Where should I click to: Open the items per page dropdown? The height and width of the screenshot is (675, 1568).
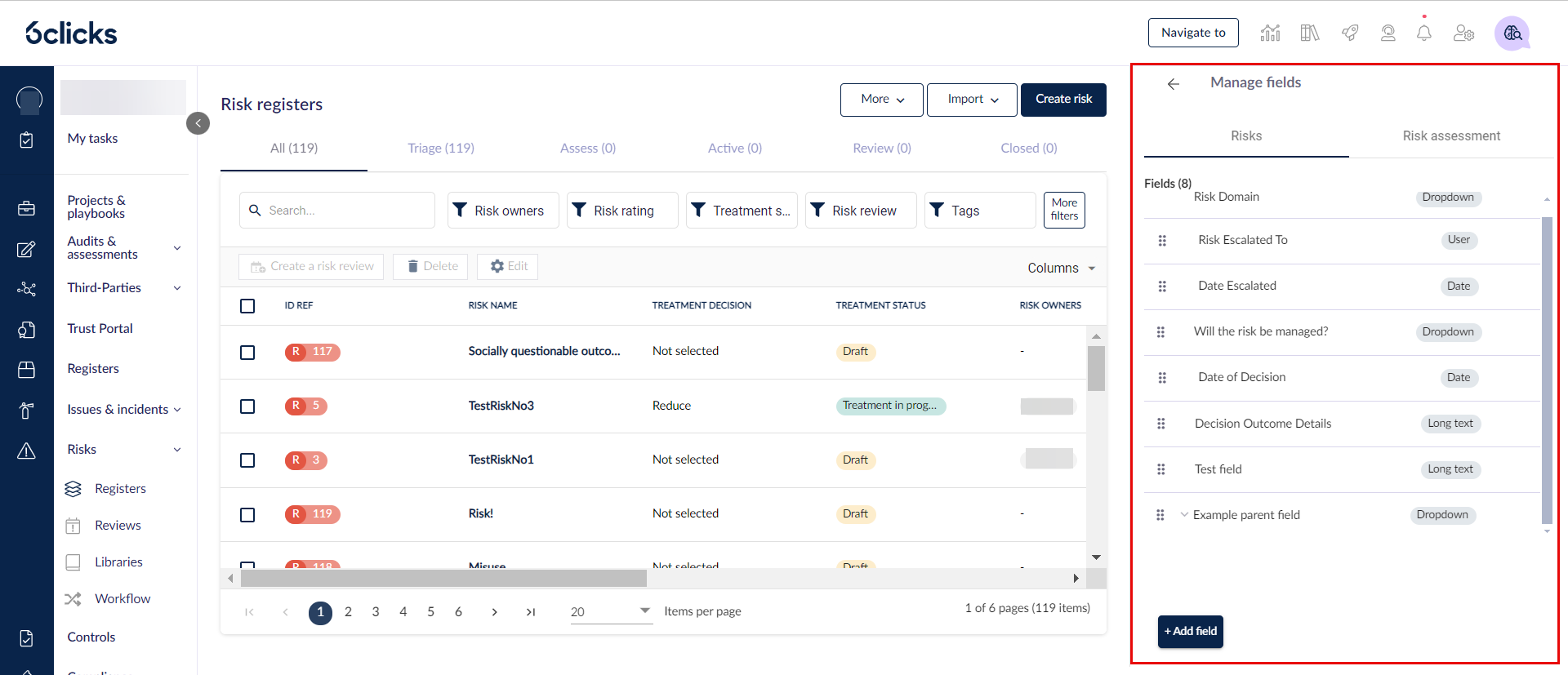click(611, 611)
